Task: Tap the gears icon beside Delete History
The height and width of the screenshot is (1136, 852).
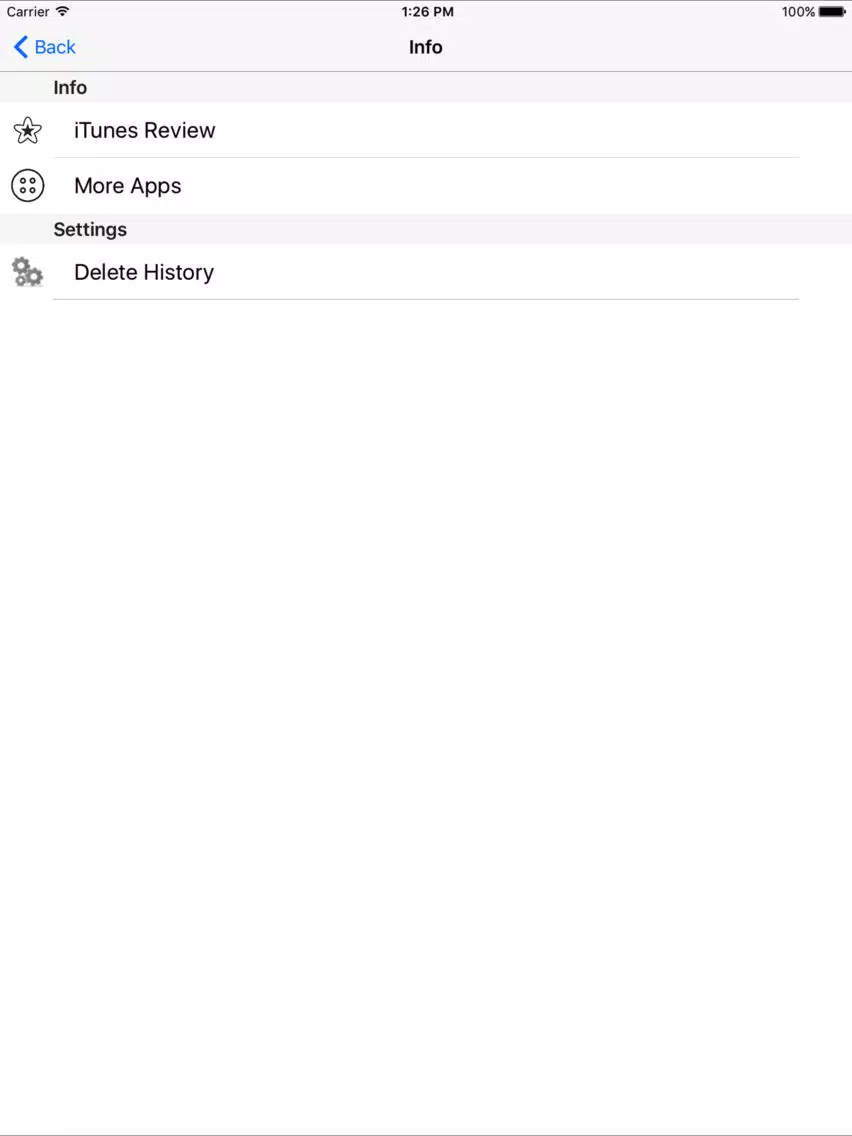Action: (28, 272)
